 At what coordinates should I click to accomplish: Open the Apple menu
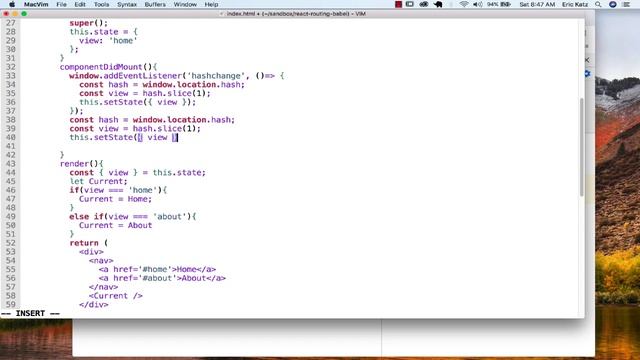point(12,4)
